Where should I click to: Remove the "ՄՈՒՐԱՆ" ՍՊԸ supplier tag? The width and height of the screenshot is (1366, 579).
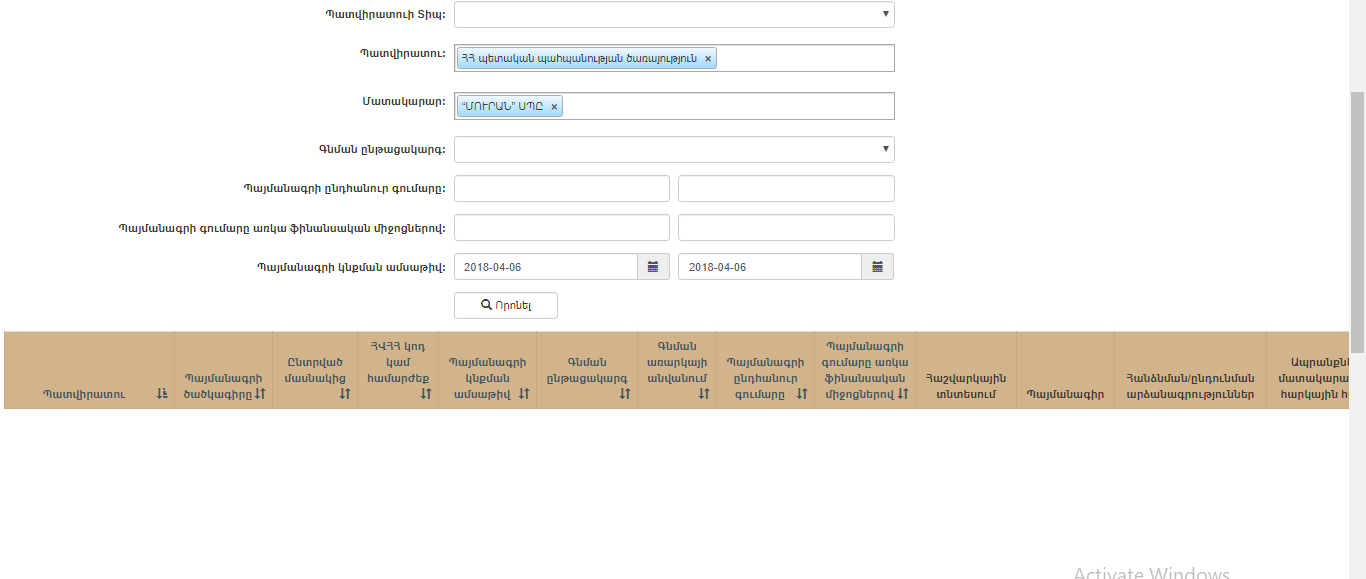(x=554, y=106)
